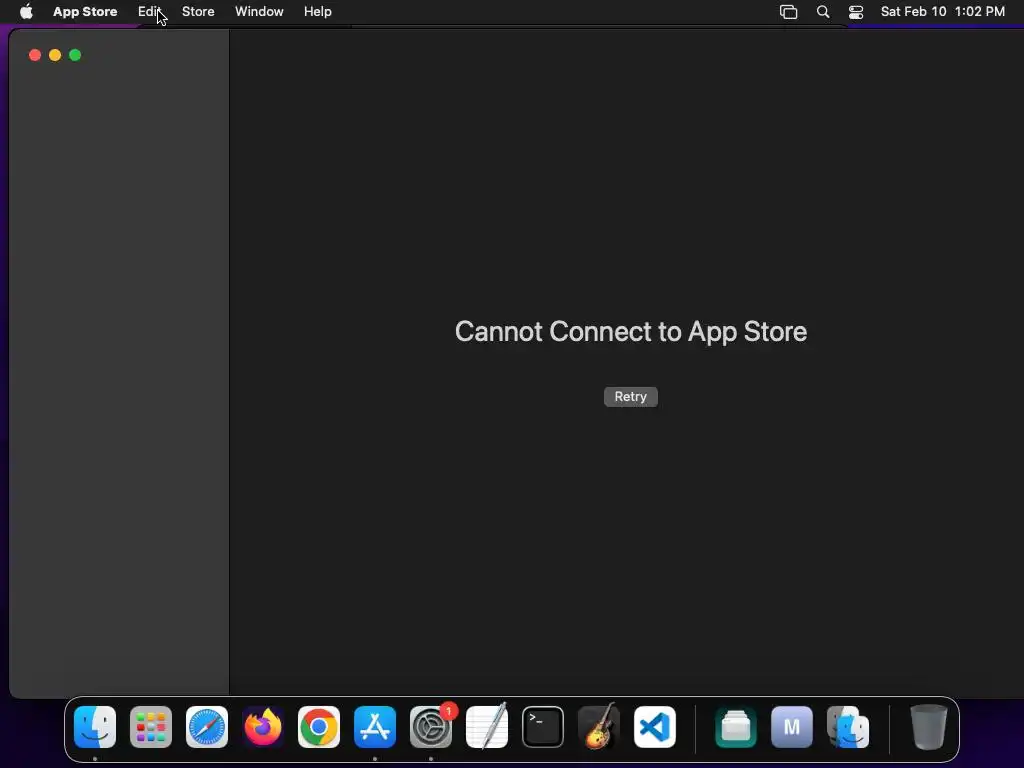
Task: Launch Google Chrome from the Dock
Action: (319, 727)
